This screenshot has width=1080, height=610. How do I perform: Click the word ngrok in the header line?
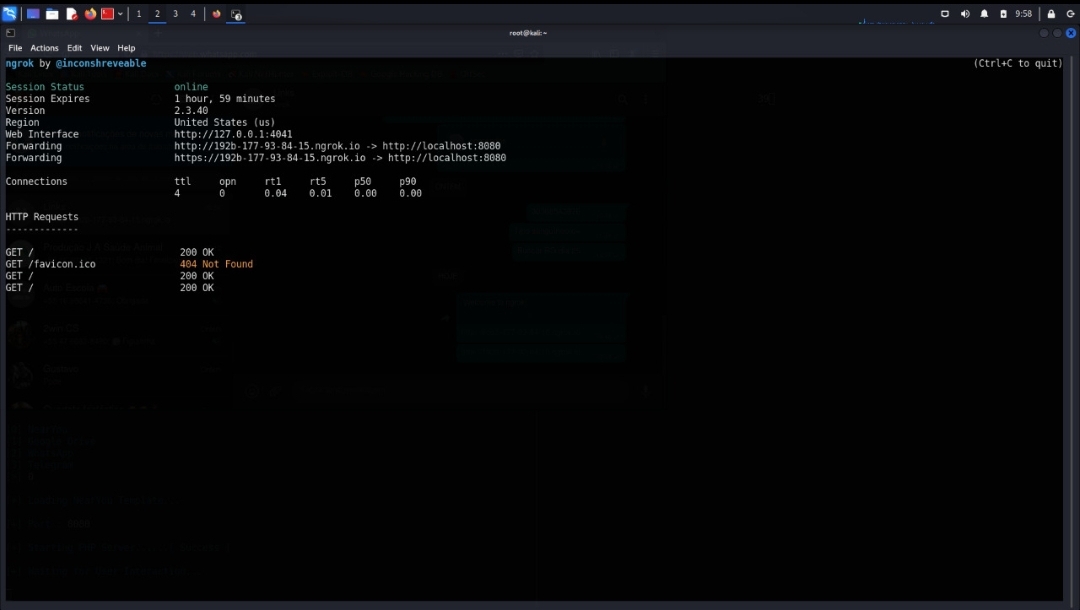click(x=19, y=63)
